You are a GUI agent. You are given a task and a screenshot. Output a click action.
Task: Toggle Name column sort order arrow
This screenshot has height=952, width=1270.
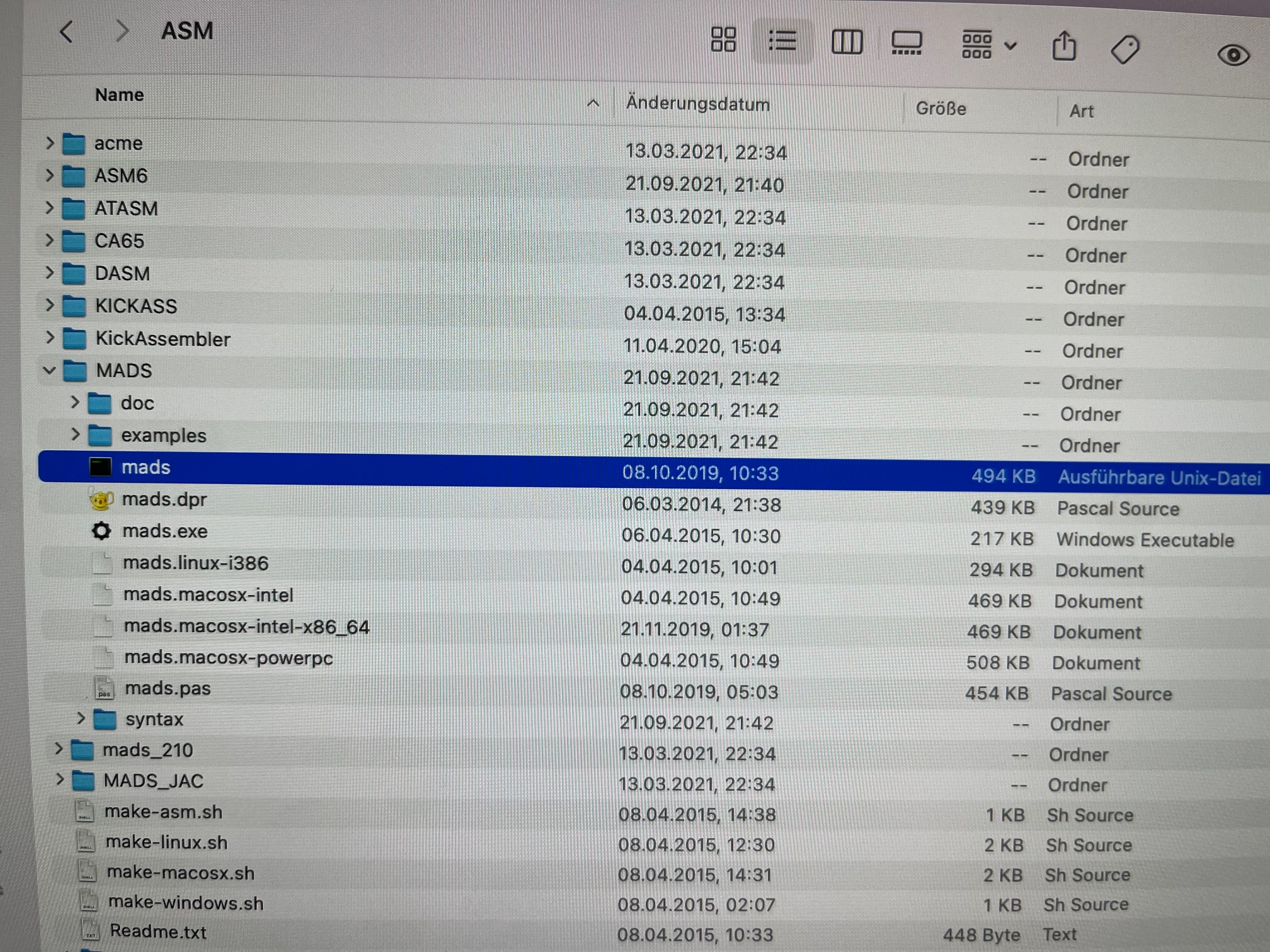coord(593,103)
